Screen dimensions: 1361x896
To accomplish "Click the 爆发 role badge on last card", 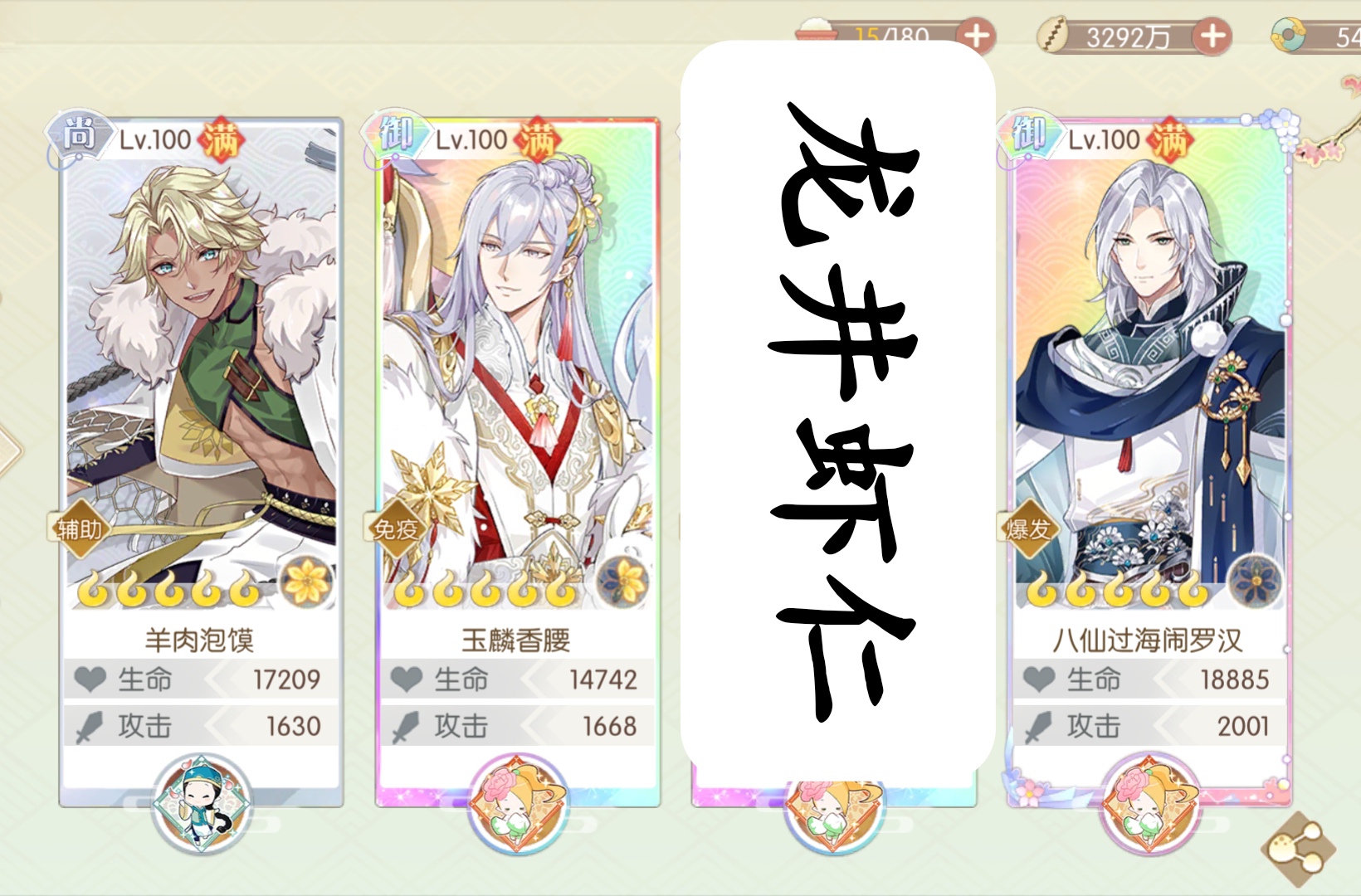I will (1028, 528).
